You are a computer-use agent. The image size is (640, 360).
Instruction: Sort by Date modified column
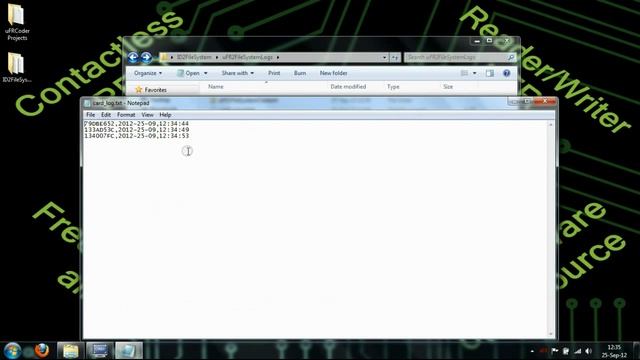[348, 87]
